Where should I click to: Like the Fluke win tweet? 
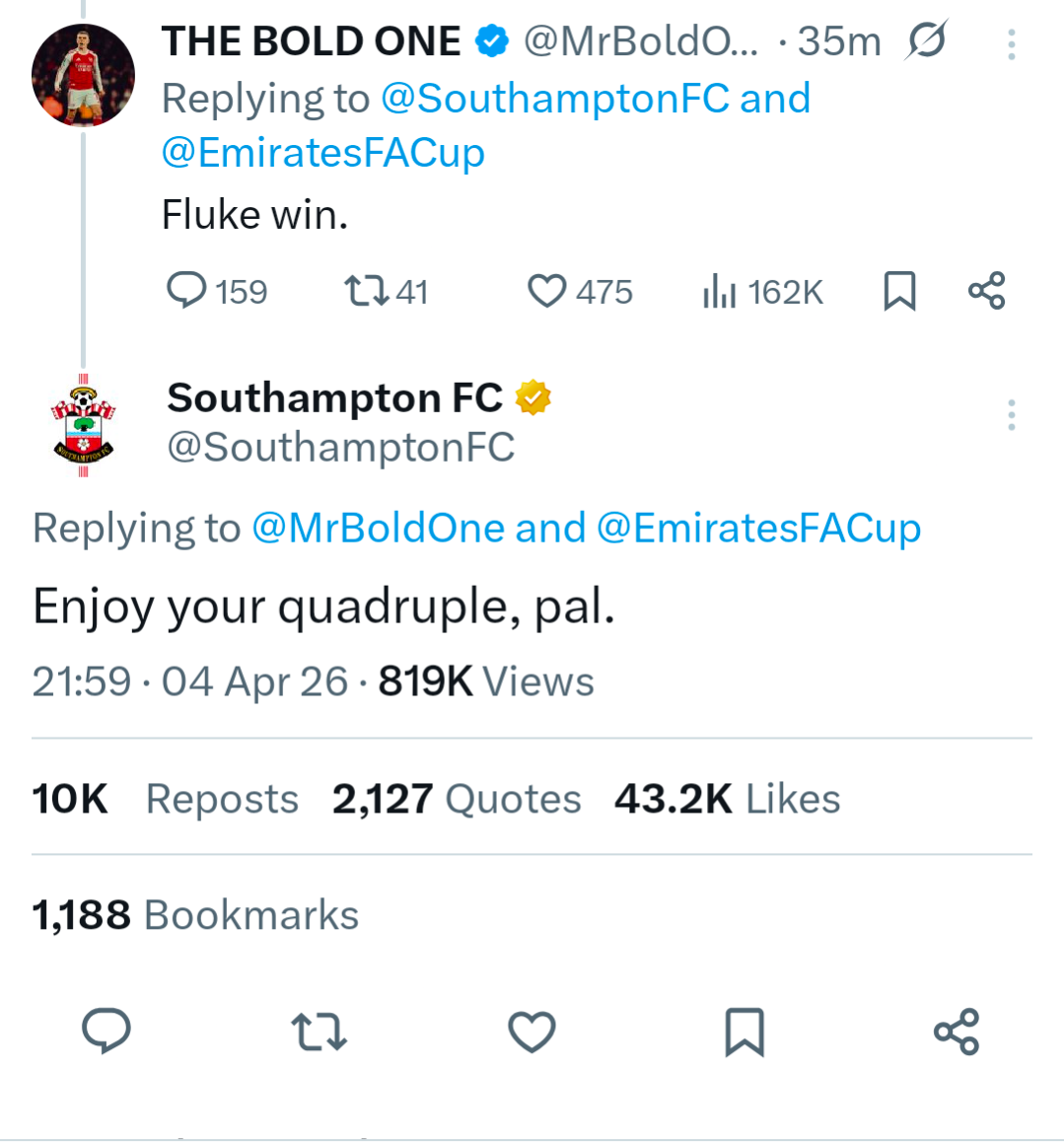tap(547, 291)
